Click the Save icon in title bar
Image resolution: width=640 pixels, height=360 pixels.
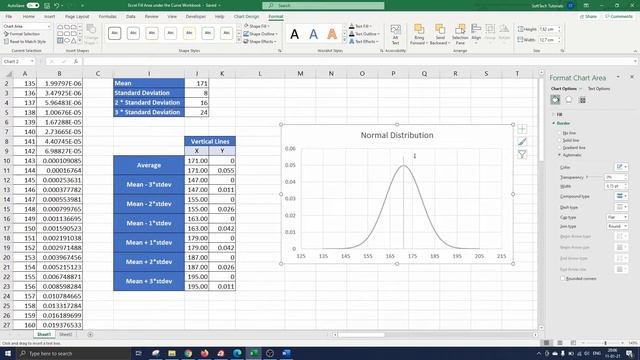(x=47, y=5)
